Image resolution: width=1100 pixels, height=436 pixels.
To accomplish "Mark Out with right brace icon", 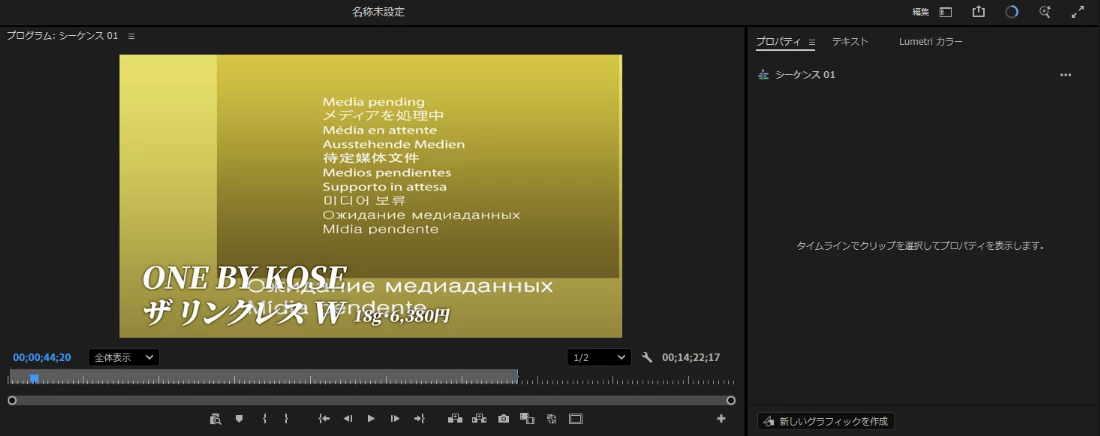I will 286,419.
